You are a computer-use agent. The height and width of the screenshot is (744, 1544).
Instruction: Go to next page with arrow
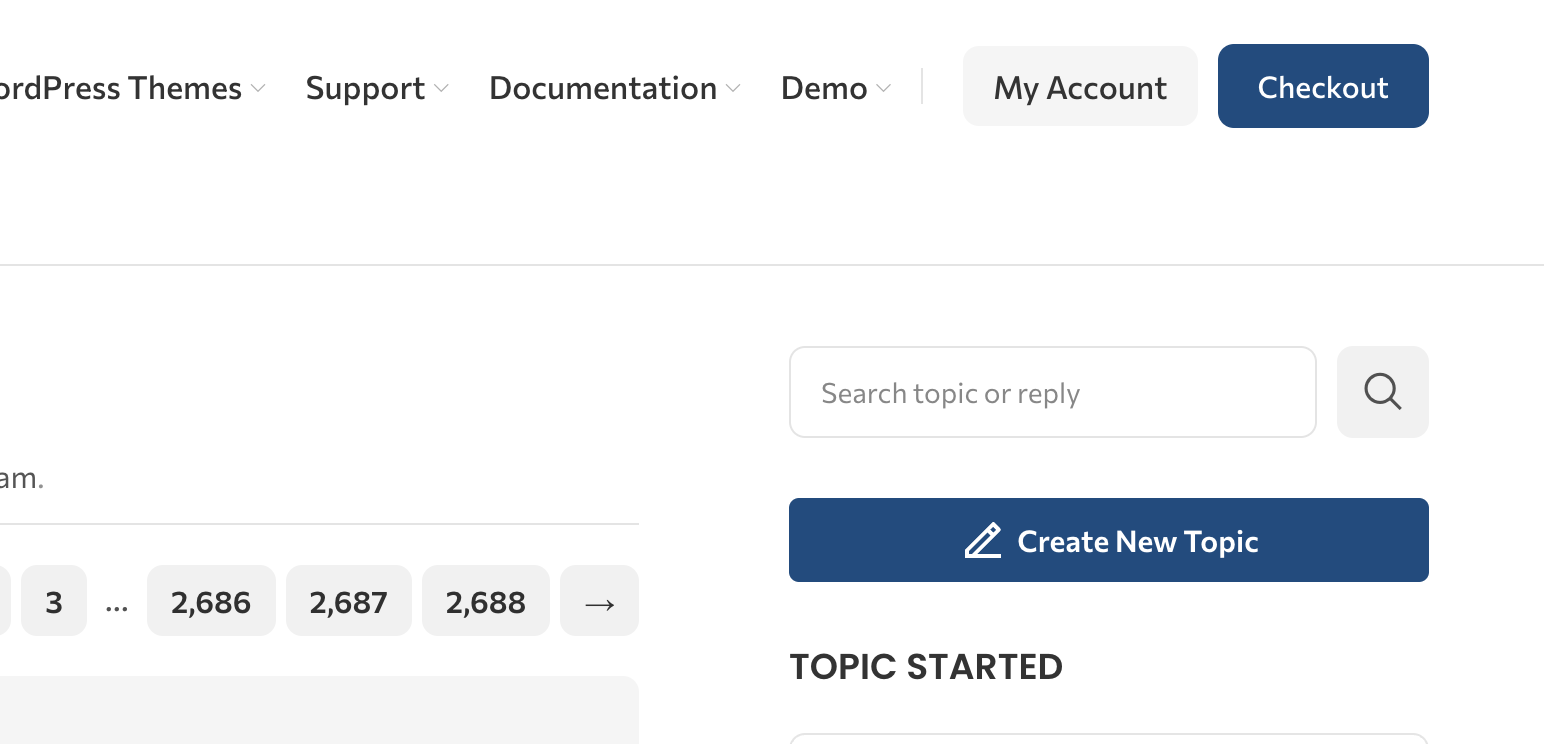(599, 601)
